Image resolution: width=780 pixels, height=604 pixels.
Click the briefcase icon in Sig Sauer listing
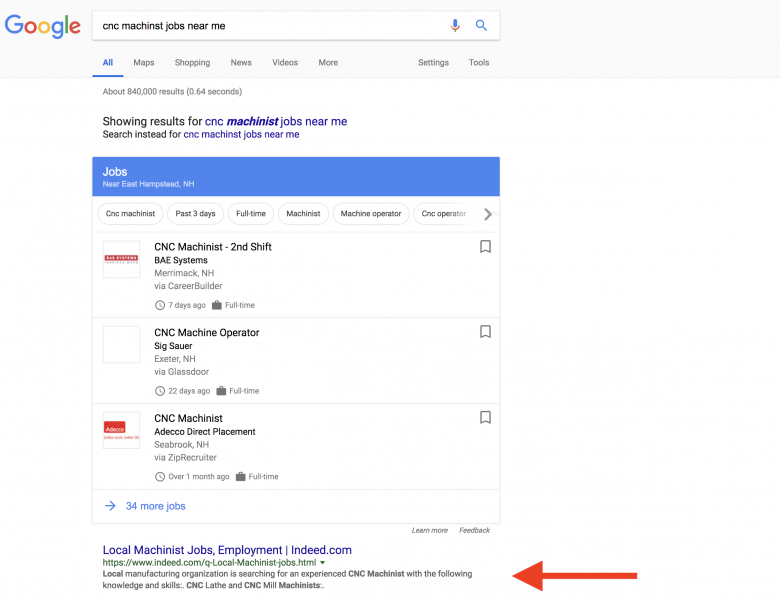coord(221,391)
